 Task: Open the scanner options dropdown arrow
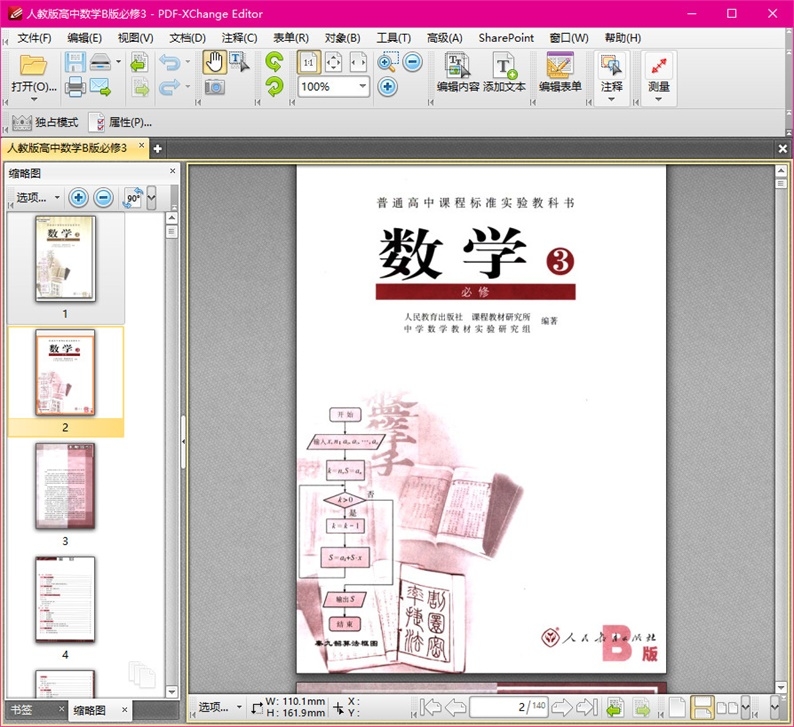tap(118, 62)
